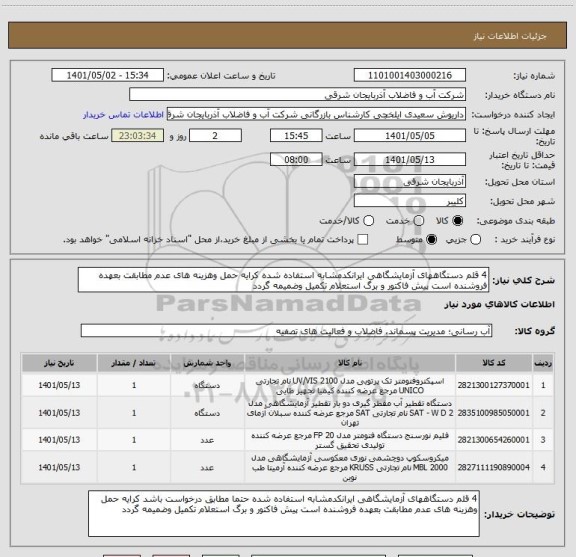Click the واحد شمارش column header
Image resolution: width=576 pixels, height=557 pixels.
click(x=207, y=363)
